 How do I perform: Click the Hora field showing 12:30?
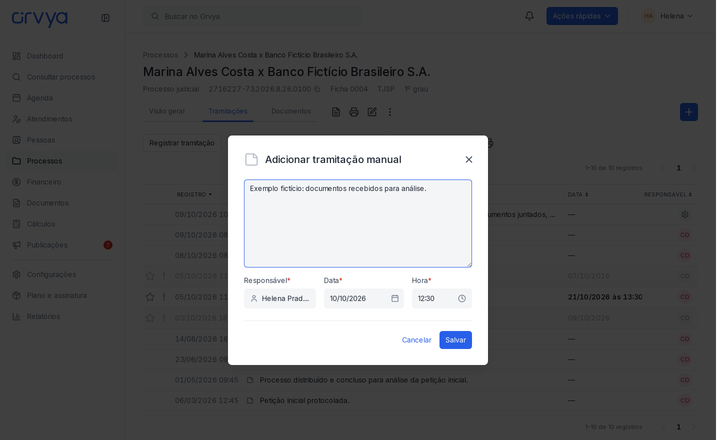(441, 299)
